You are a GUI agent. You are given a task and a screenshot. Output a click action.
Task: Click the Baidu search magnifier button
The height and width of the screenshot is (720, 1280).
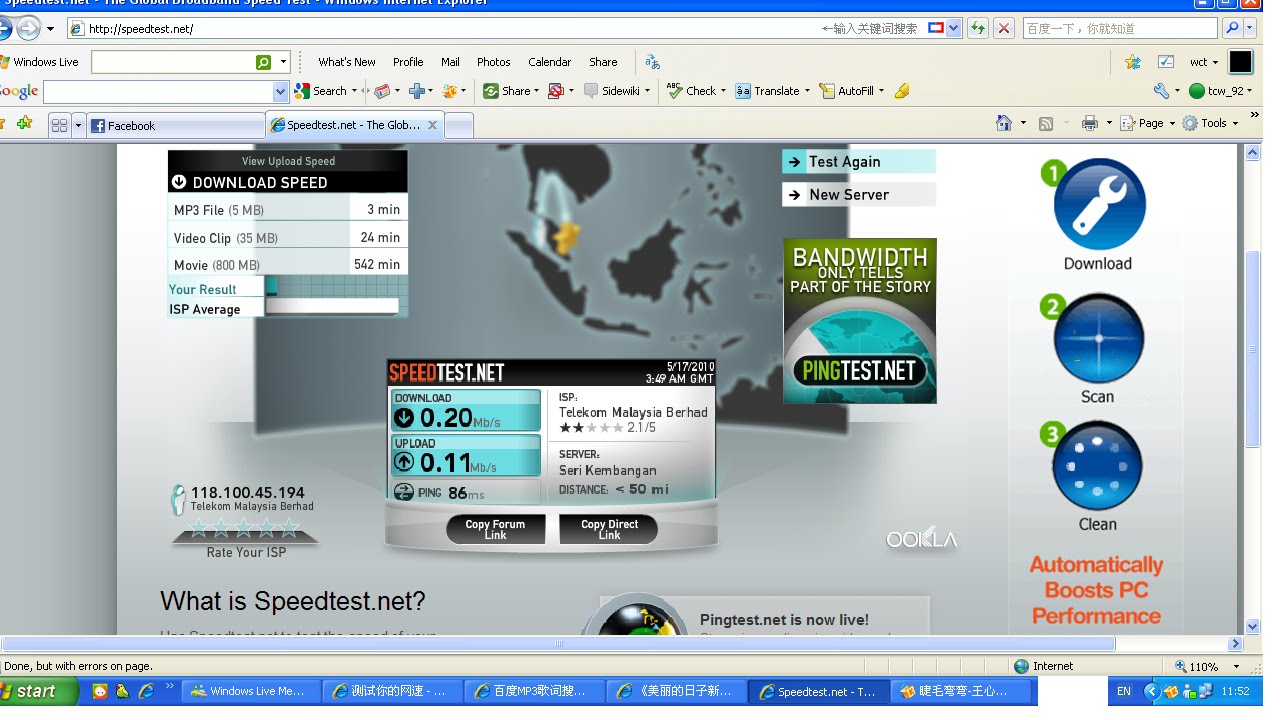(1232, 28)
